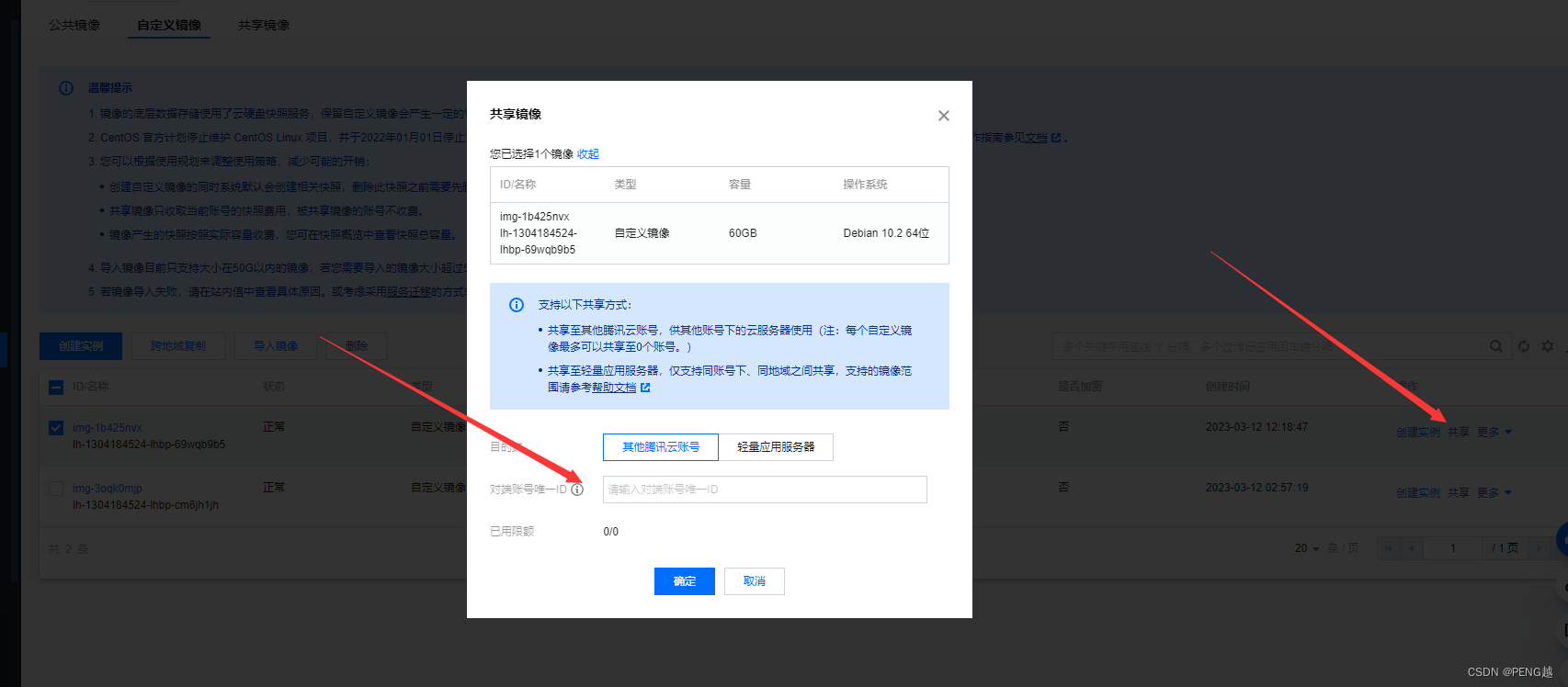Open the table settings gear icon
The height and width of the screenshot is (687, 1568).
[1548, 346]
